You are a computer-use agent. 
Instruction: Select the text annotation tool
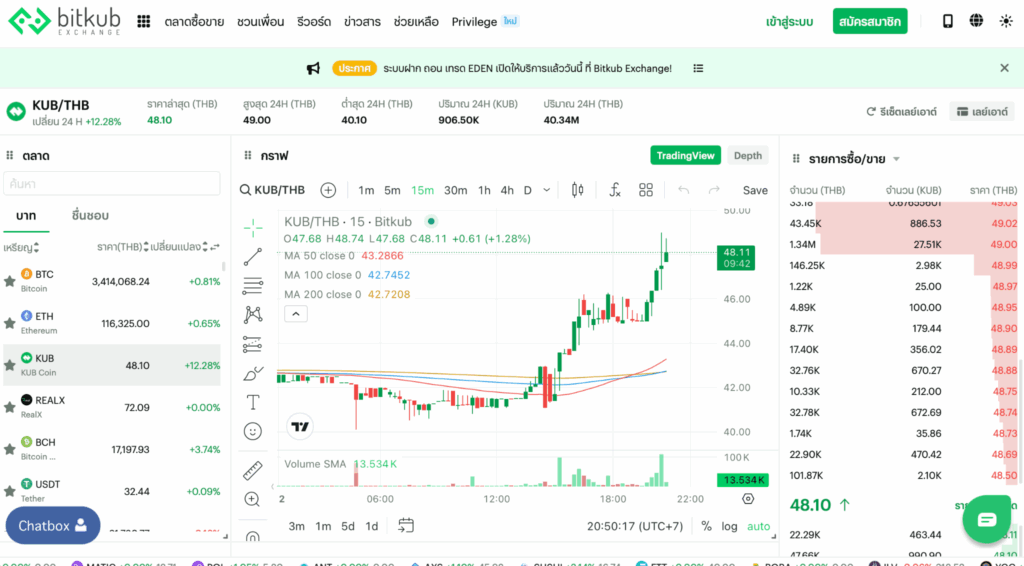click(x=253, y=402)
